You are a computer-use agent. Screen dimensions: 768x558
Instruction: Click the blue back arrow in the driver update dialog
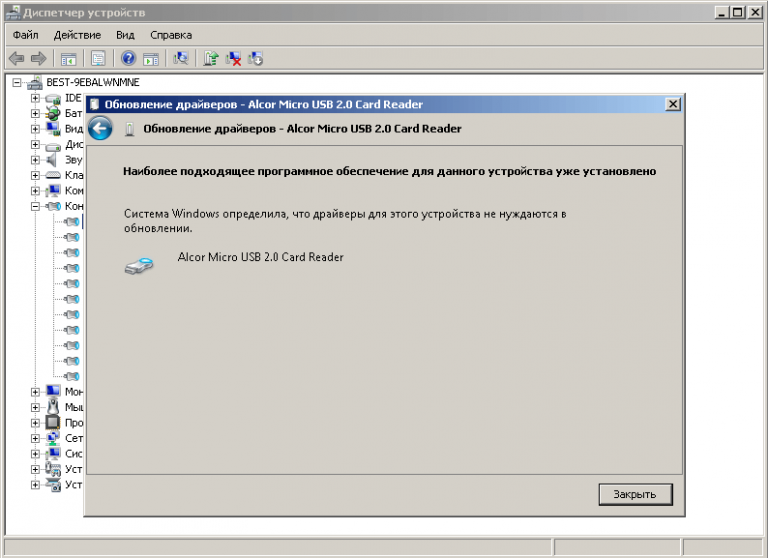(99, 128)
